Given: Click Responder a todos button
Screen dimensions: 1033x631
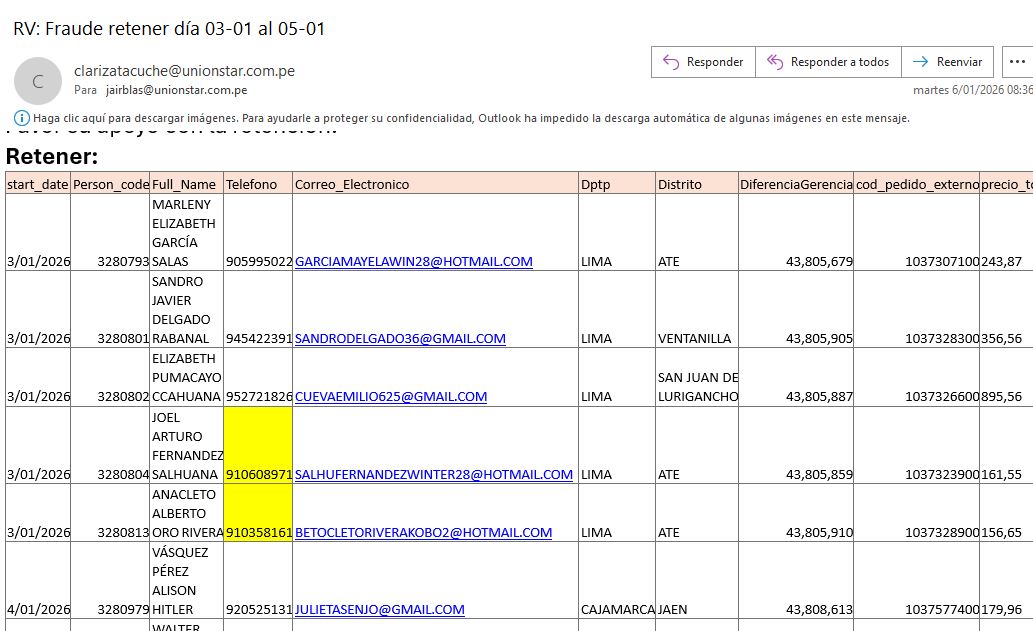Looking at the screenshot, I should pos(828,62).
